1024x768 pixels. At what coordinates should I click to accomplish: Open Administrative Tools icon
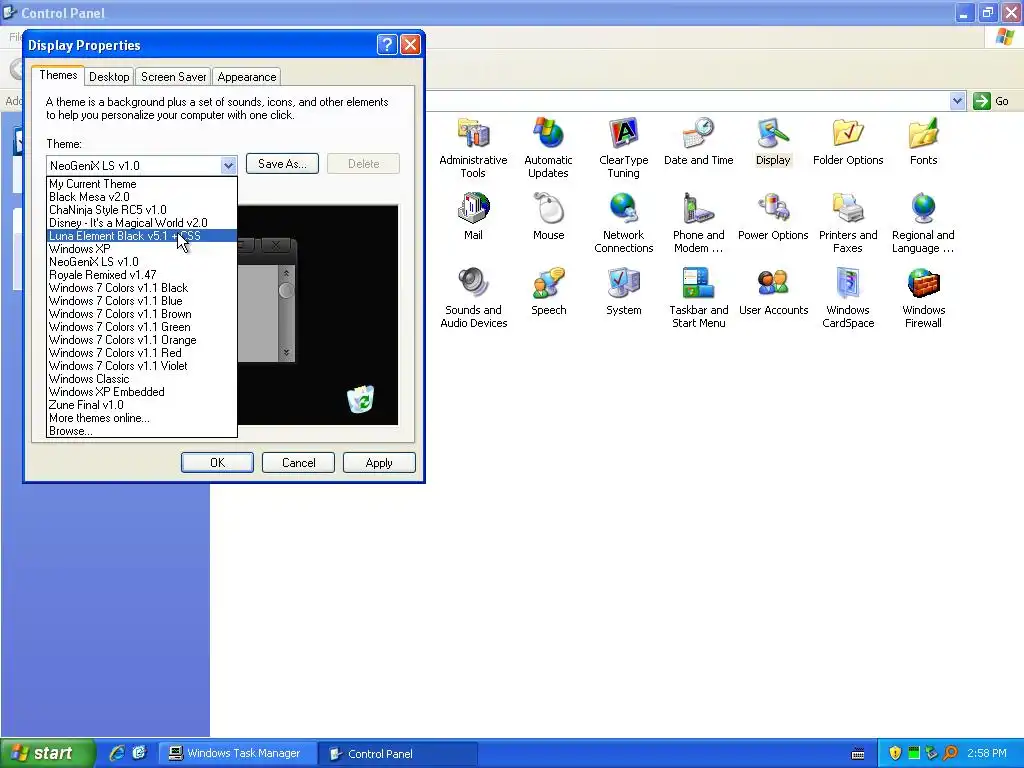pyautogui.click(x=473, y=134)
